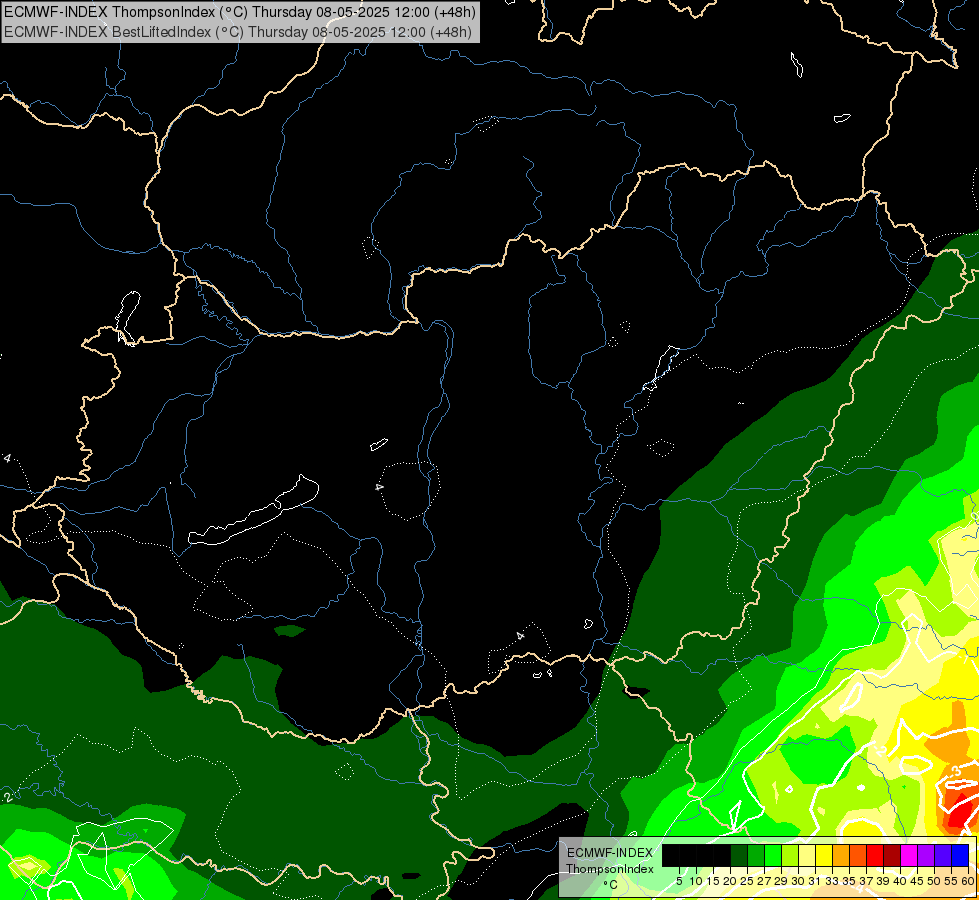Click the BestLiftedIndex title line at top
Viewport: 979px width, 900px height.
point(238,31)
